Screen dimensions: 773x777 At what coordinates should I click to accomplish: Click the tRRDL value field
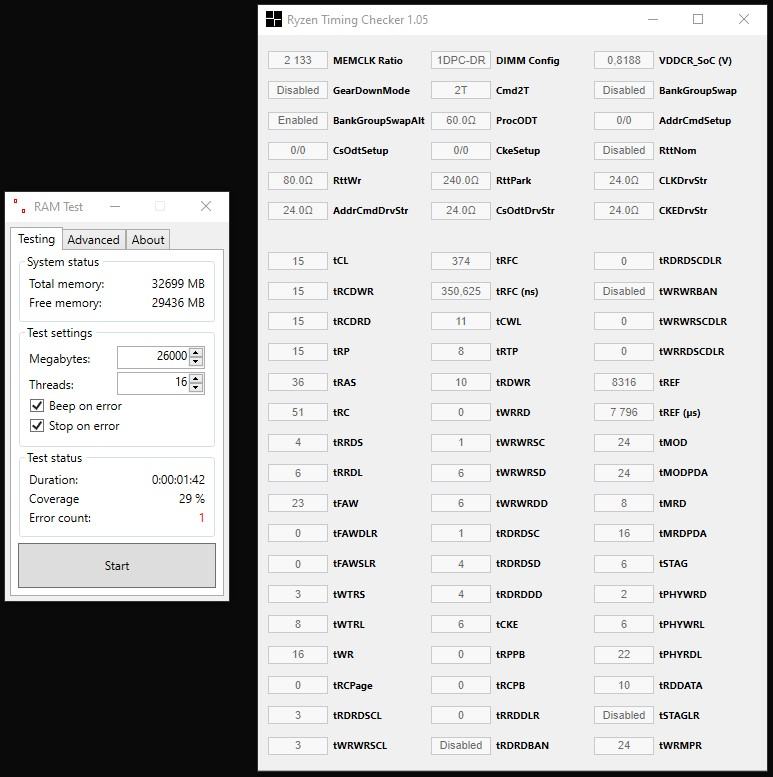[x=298, y=473]
